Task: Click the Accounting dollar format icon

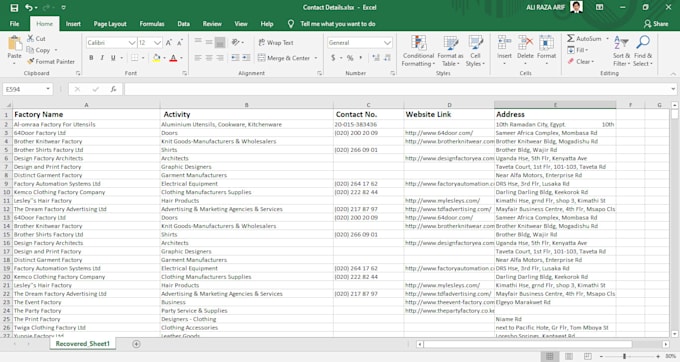Action: tap(333, 58)
